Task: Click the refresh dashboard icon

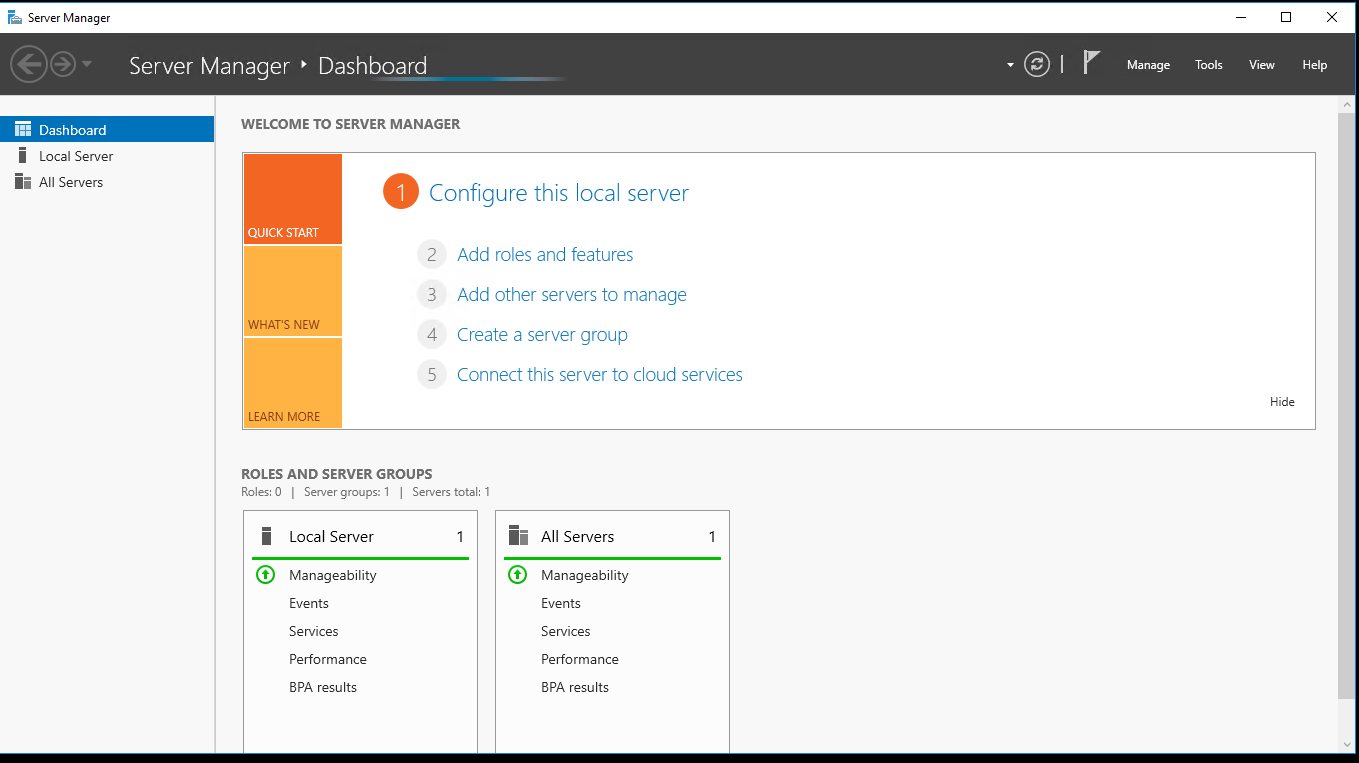Action: (1037, 65)
